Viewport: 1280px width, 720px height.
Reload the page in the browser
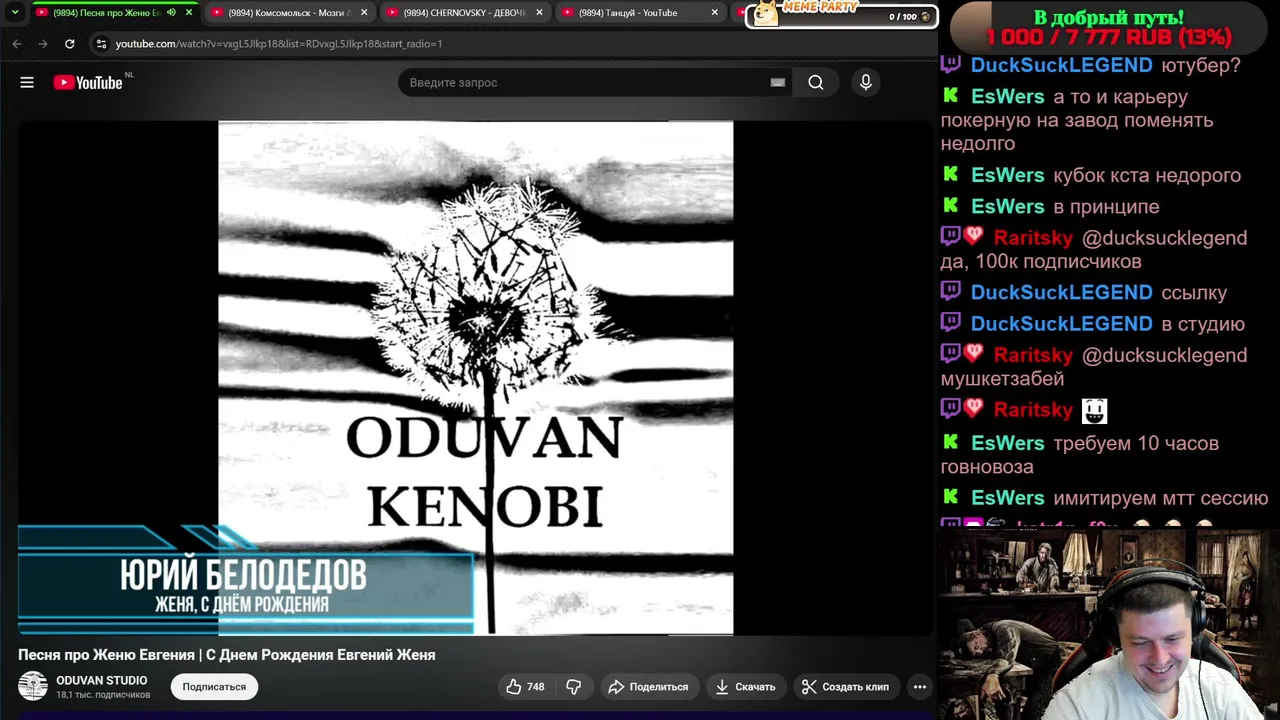(x=69, y=44)
